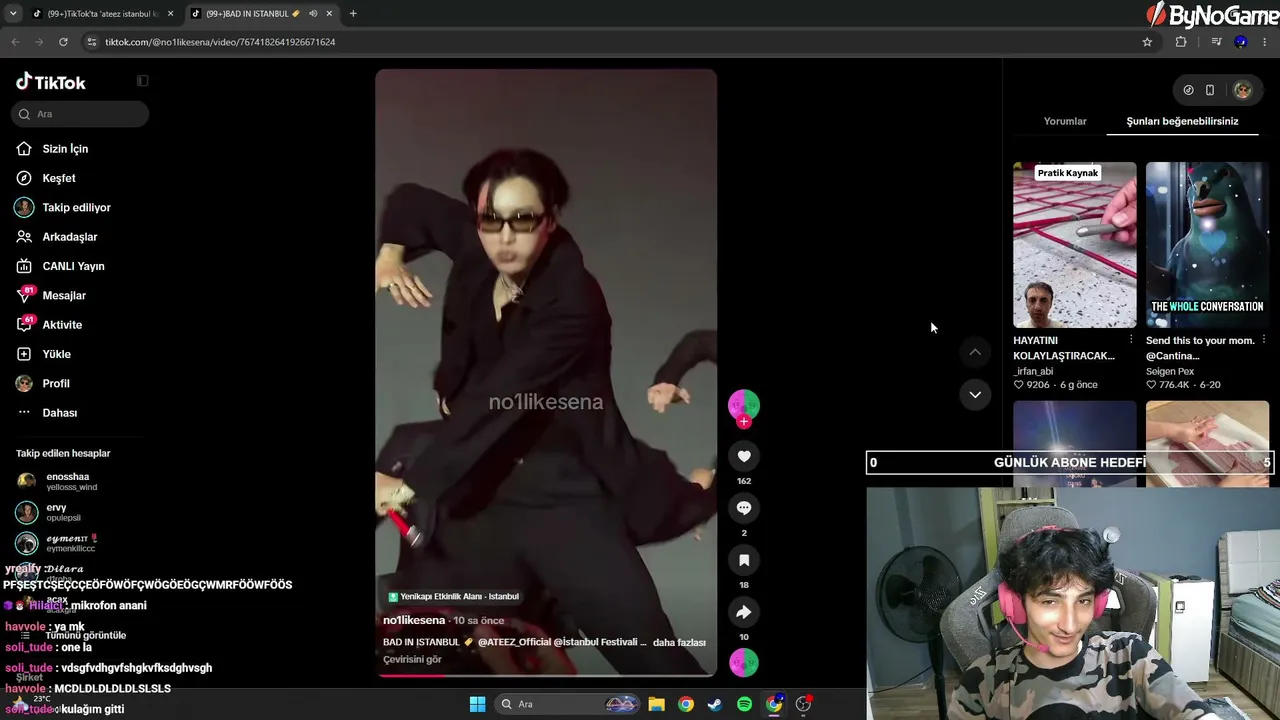Go back in the browser

[15, 42]
